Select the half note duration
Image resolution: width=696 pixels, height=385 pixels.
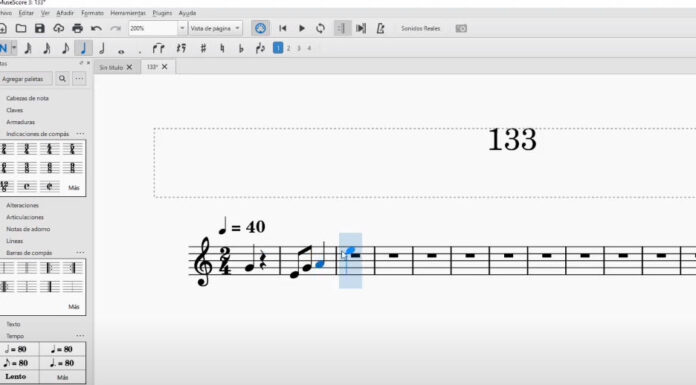[x=102, y=48]
